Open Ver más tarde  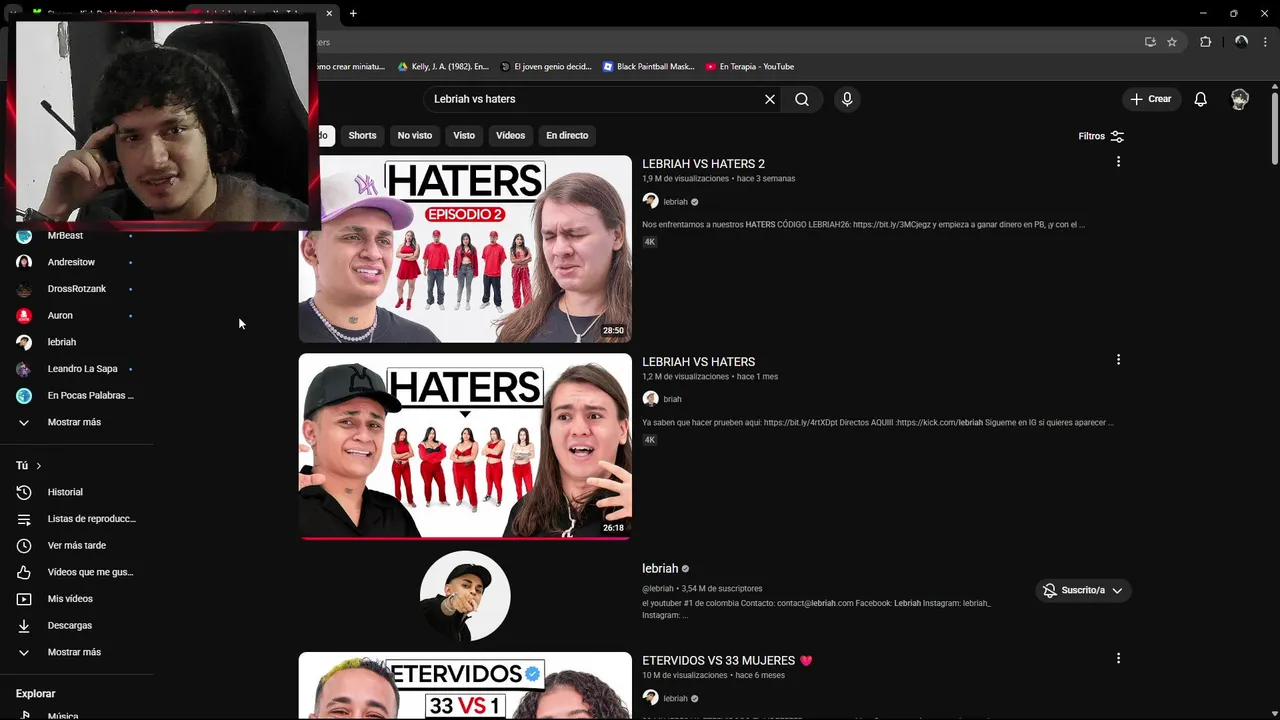click(75, 545)
